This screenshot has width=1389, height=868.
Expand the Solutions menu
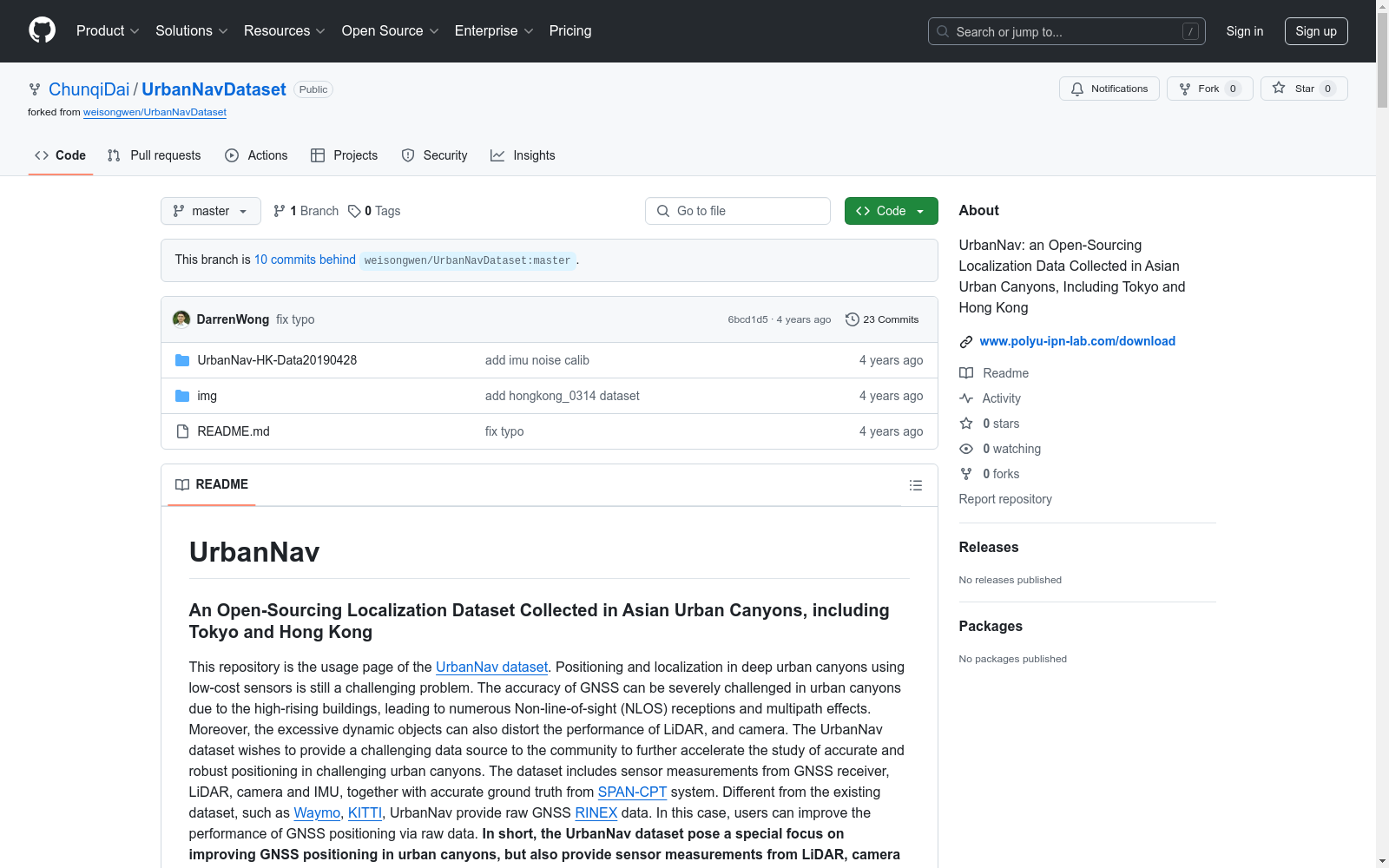coord(192,30)
